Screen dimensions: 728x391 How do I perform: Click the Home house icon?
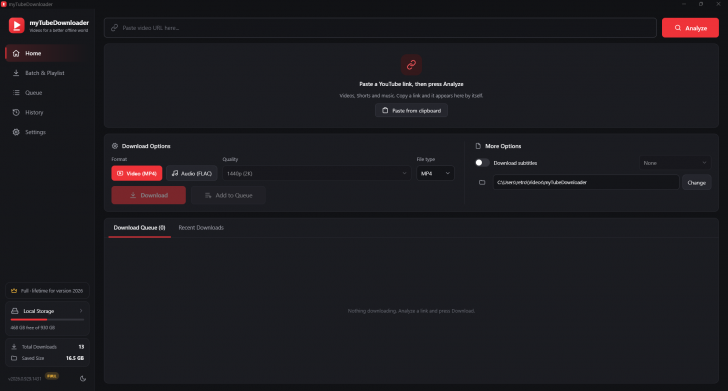click(16, 53)
